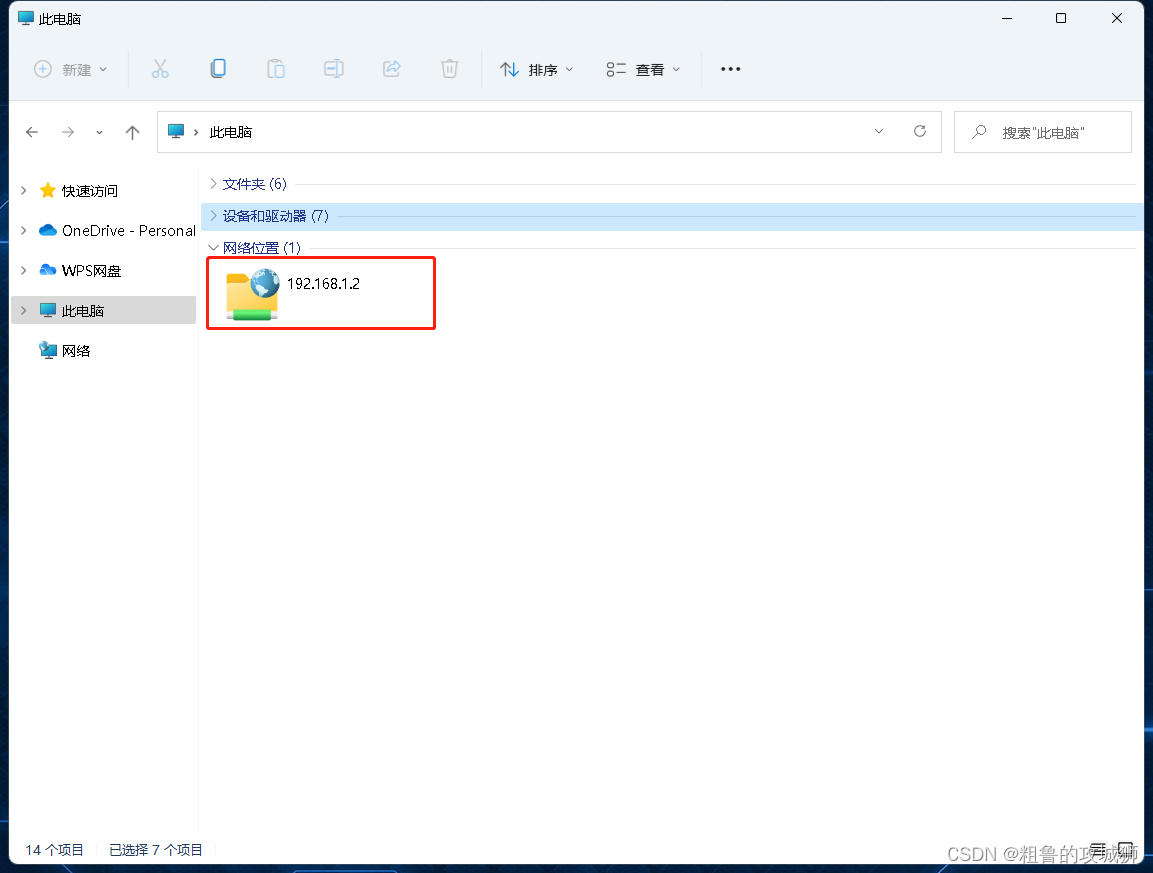Screen dimensions: 1153x873
Task: Click the computer icon in address bar
Action: tap(176, 132)
